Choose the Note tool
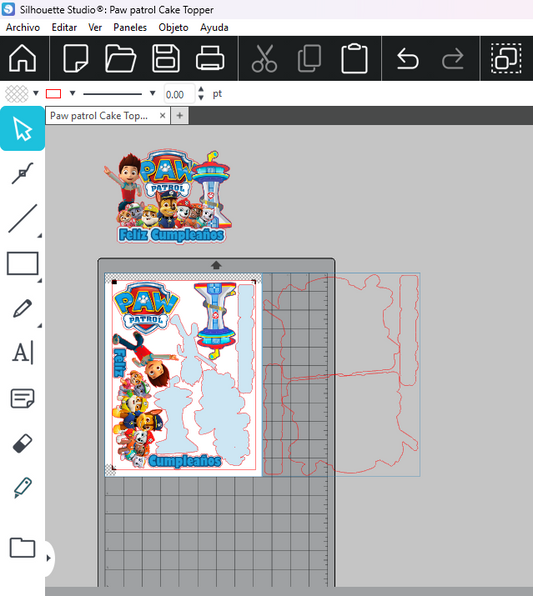The height and width of the screenshot is (596, 533). coord(22,398)
